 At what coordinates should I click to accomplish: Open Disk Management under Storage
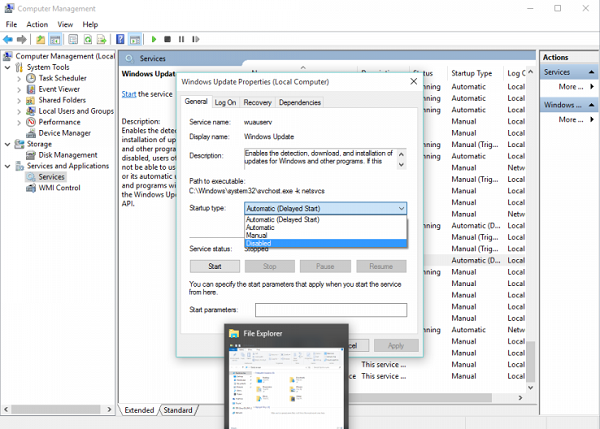[x=68, y=155]
